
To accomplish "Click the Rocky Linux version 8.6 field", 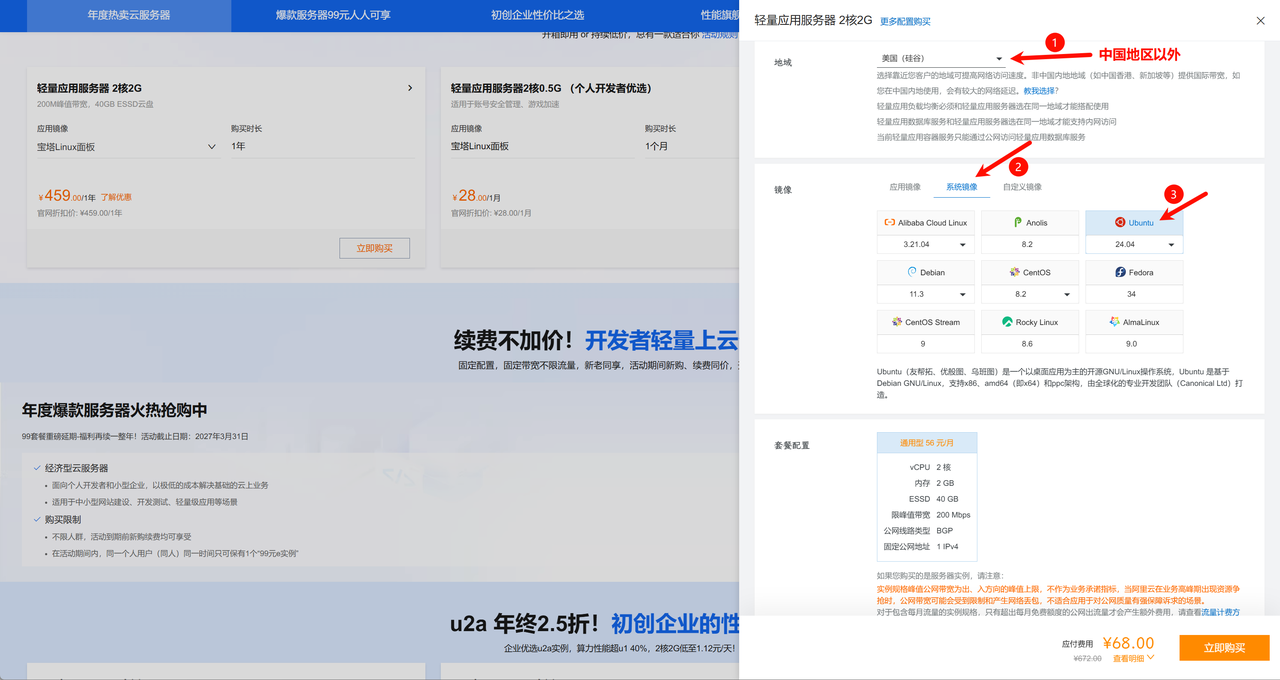I will pyautogui.click(x=1030, y=344).
